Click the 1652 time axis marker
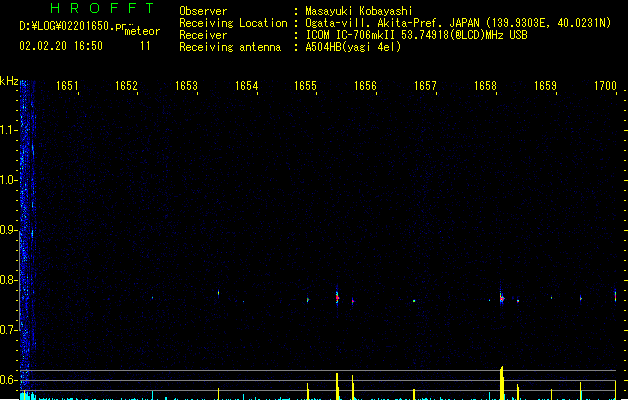The width and height of the screenshot is (629, 400). (126, 86)
